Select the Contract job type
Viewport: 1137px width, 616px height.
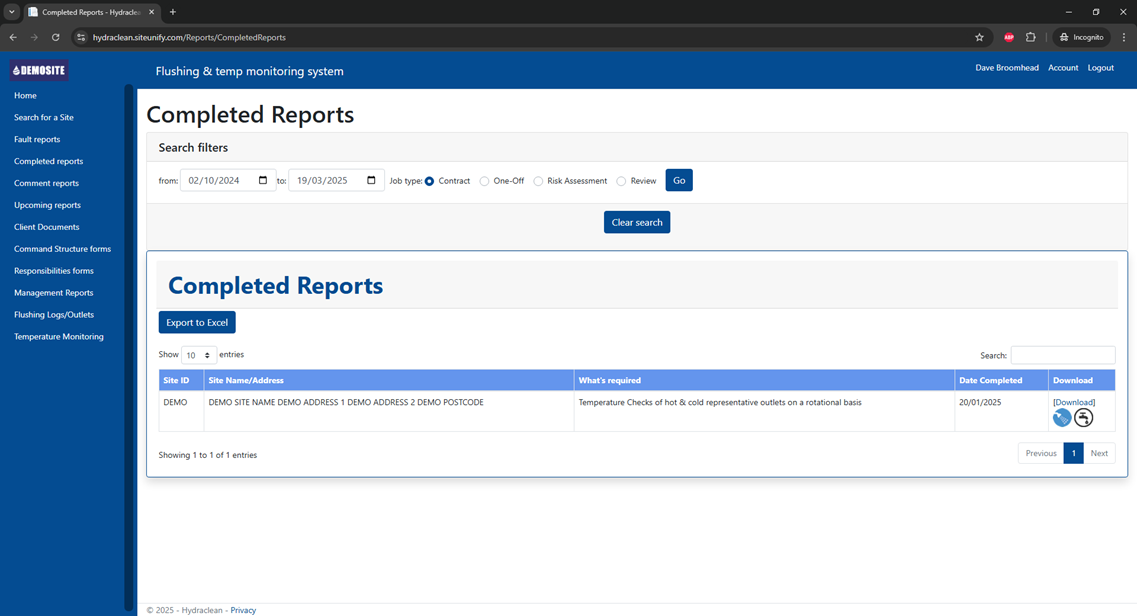coord(429,181)
